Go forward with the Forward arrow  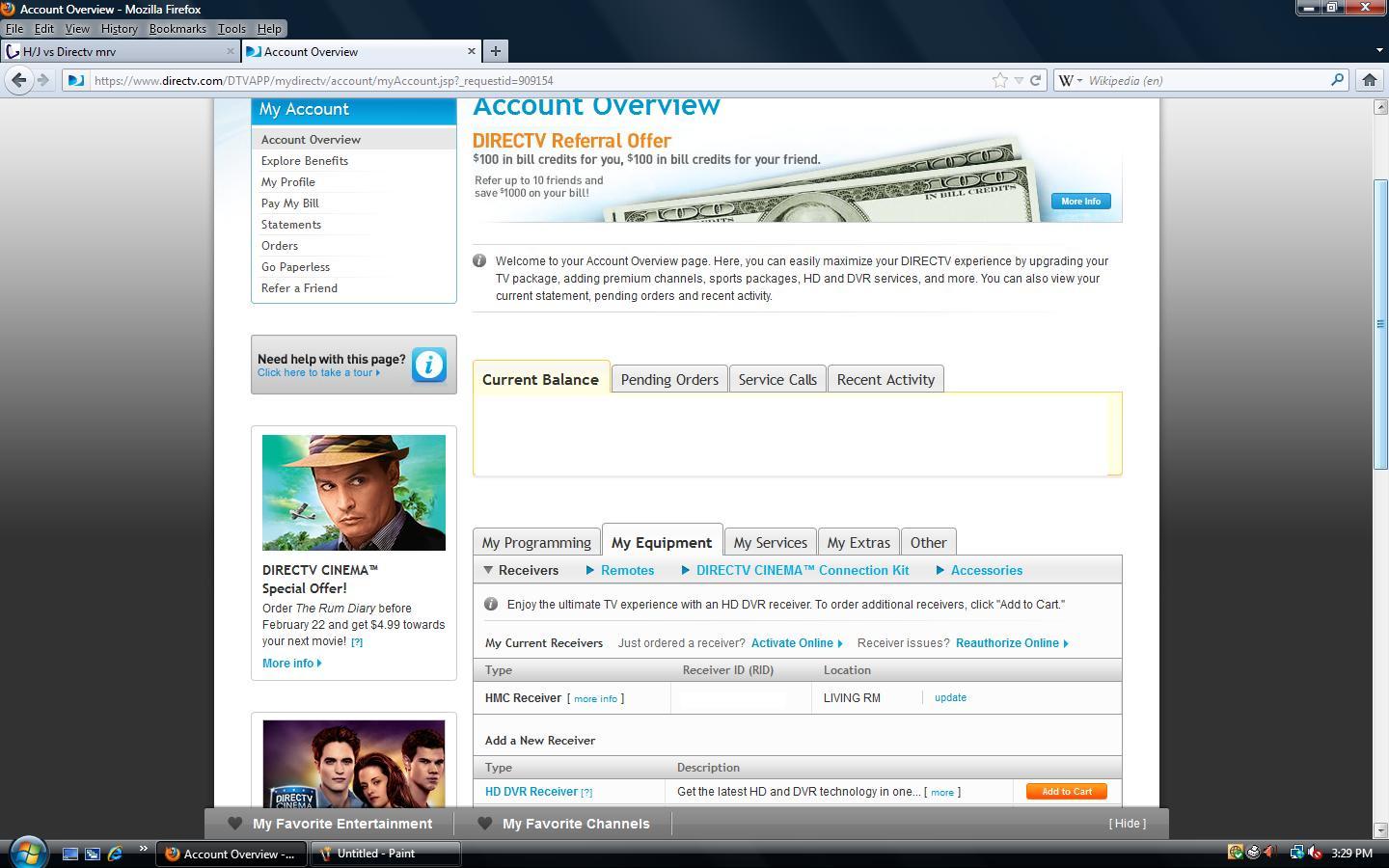[x=42, y=80]
